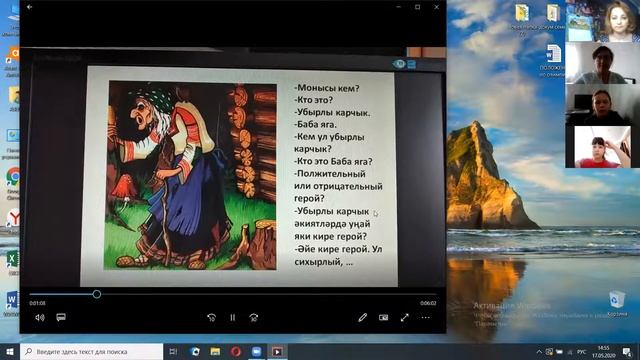
Task: Open the notification action center
Action: 627,352
